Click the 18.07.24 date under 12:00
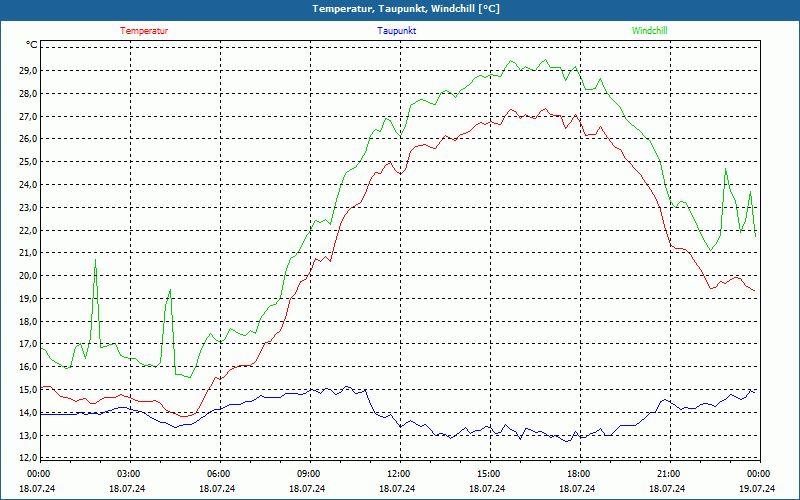 pos(397,488)
